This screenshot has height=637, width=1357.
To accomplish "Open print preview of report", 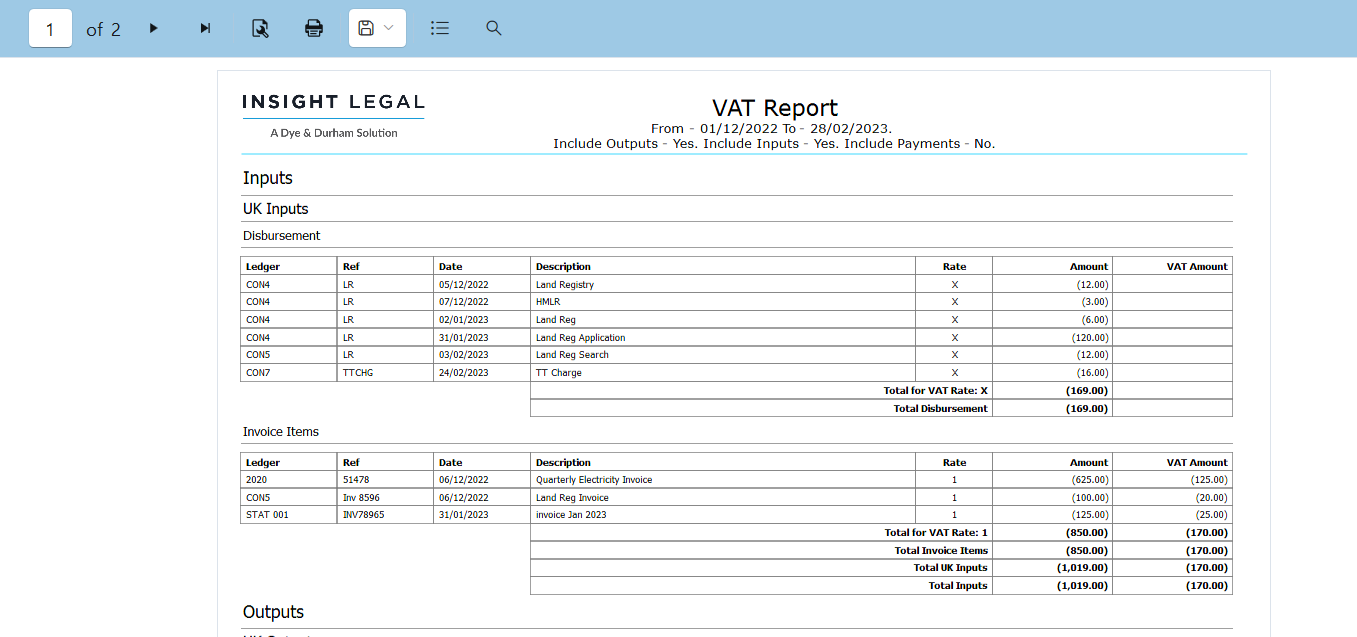I will click(260, 28).
